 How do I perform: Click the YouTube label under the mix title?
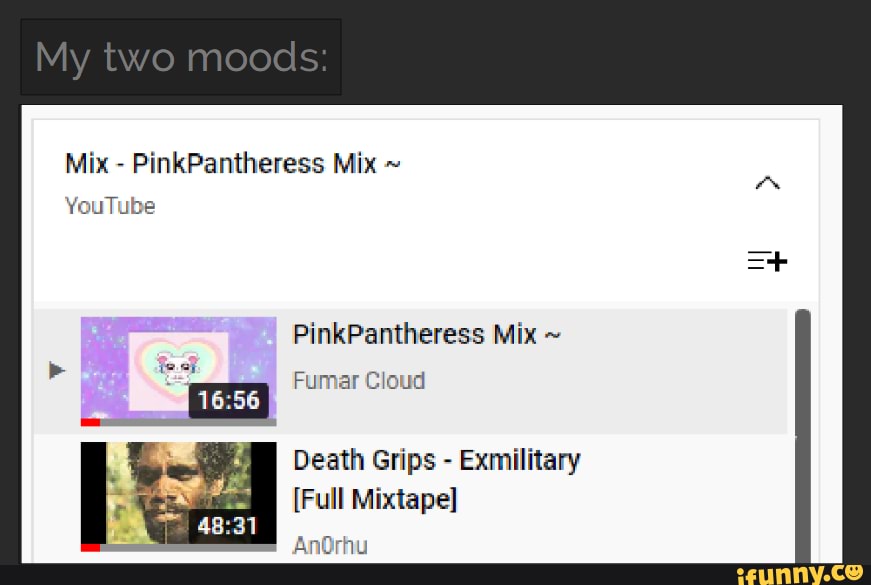pos(110,206)
